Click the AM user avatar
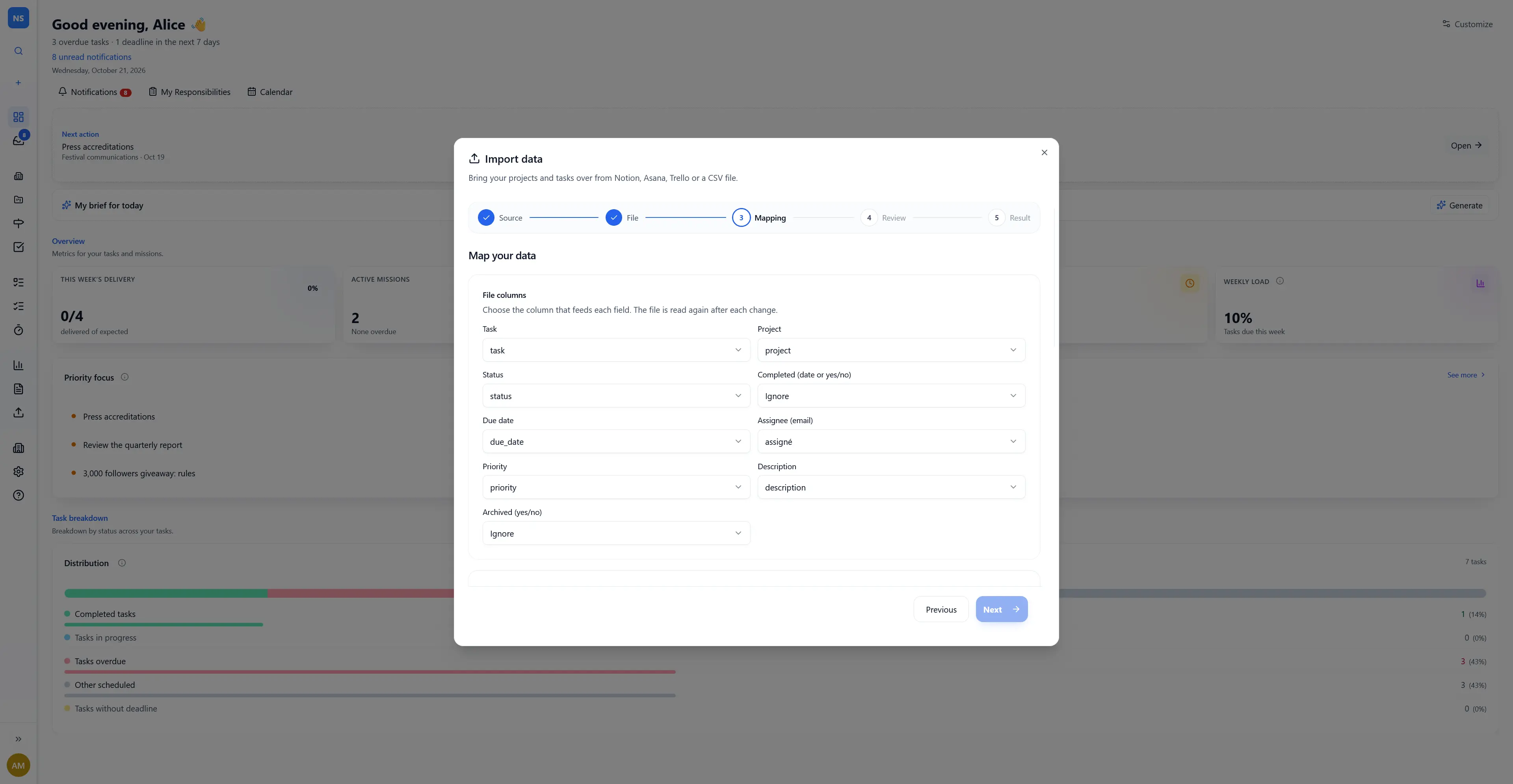Screen dimensions: 1513x784 point(18,765)
